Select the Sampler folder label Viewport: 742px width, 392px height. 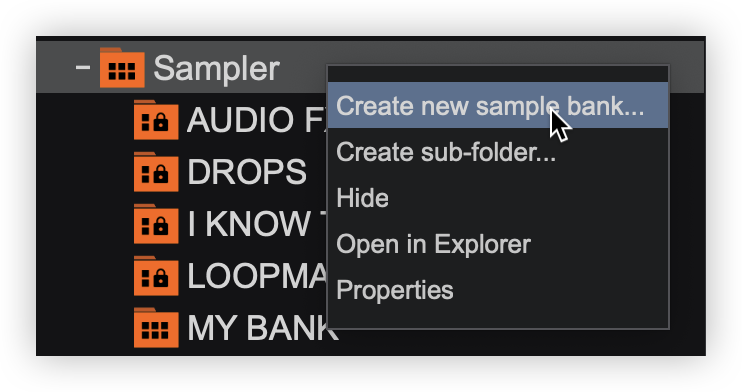tap(217, 69)
